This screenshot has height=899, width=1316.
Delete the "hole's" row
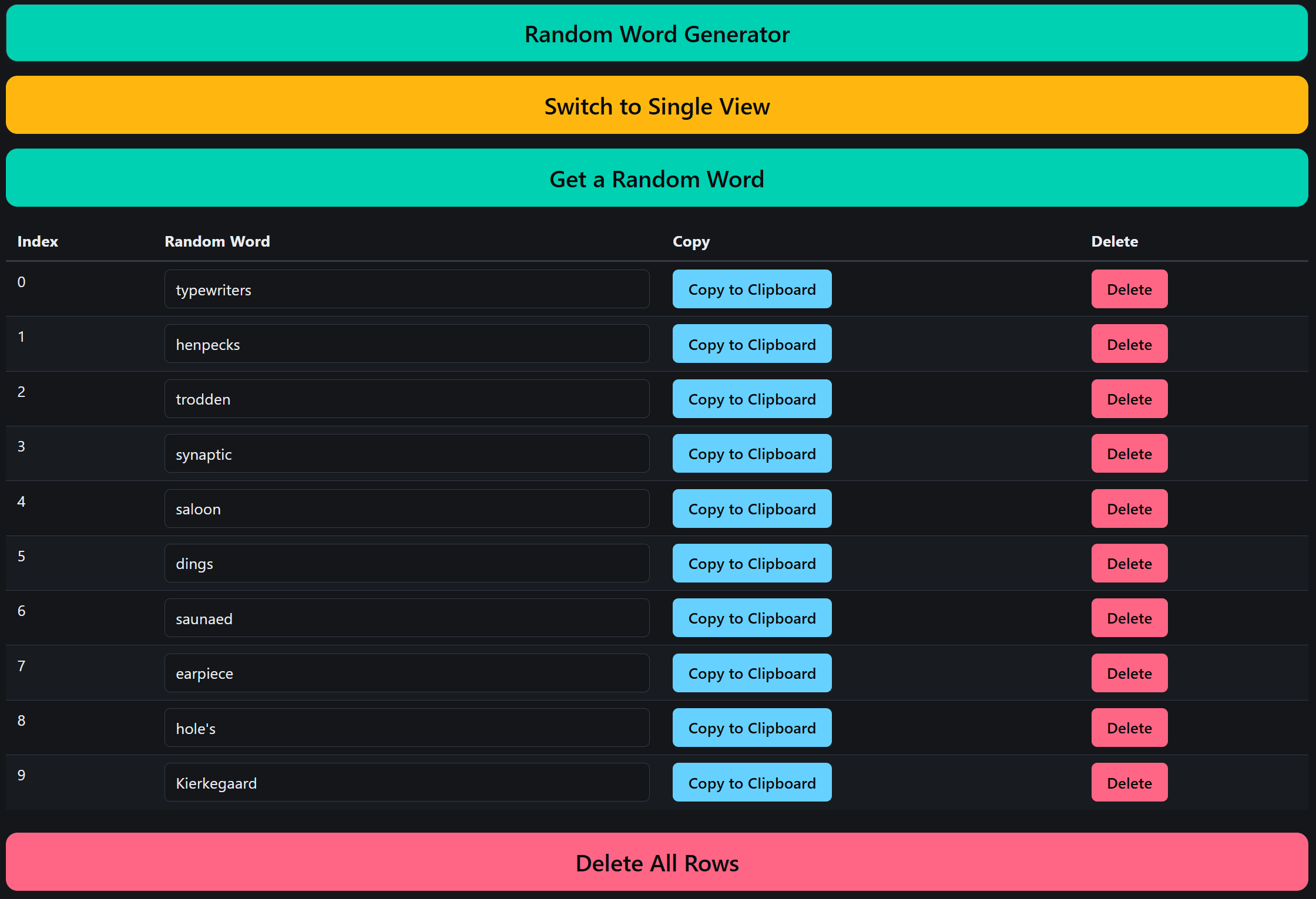click(x=1129, y=728)
